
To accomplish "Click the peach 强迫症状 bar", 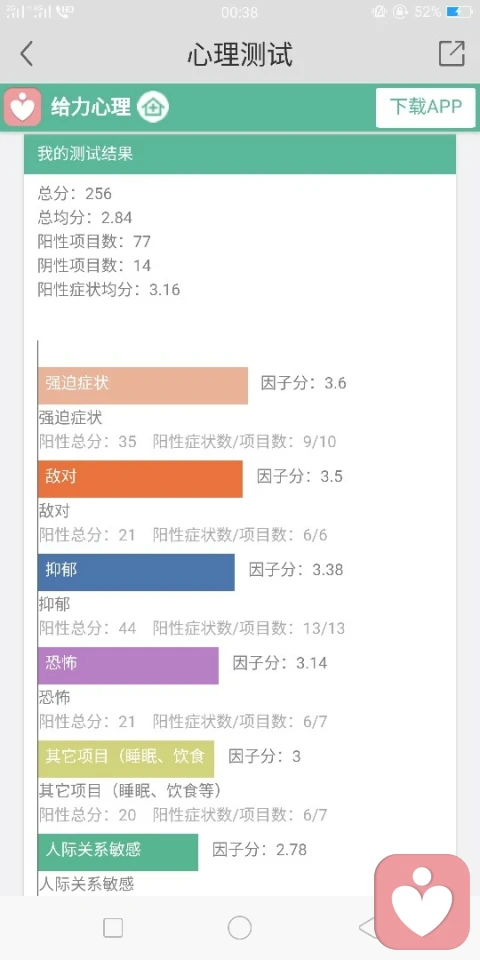I will pos(143,385).
